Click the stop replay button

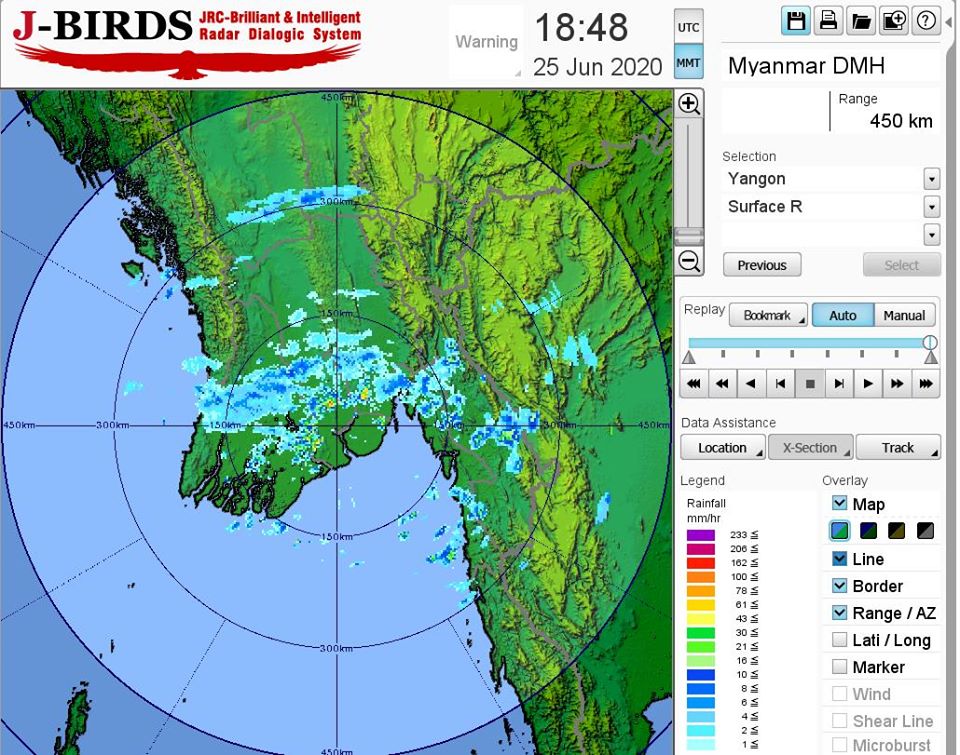click(x=810, y=383)
